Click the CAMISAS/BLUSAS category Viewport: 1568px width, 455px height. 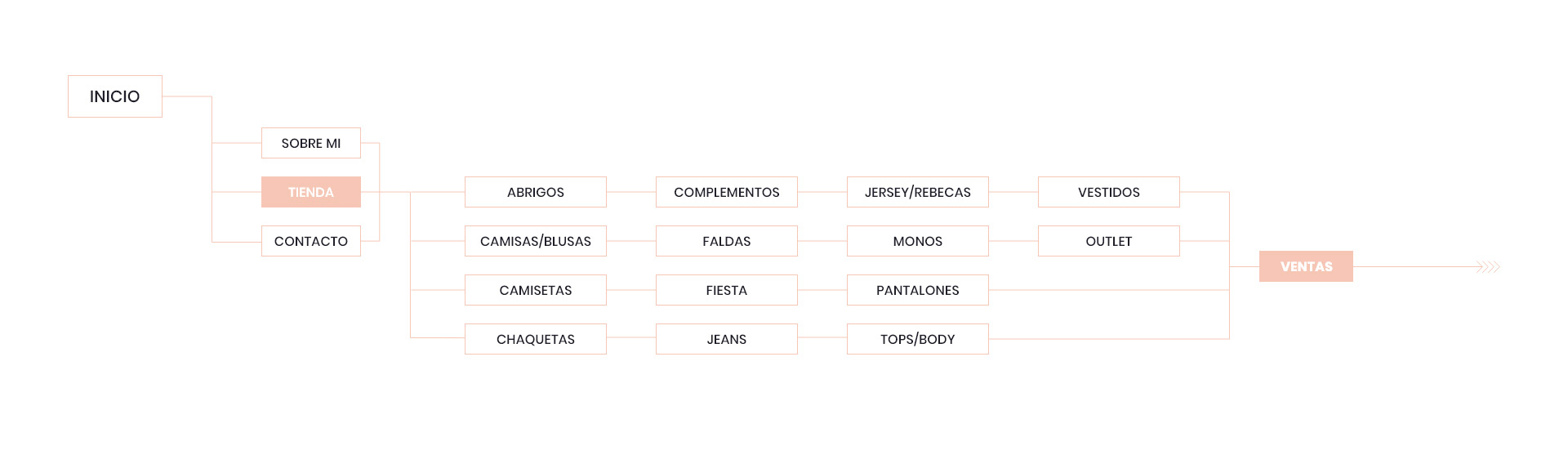click(536, 241)
